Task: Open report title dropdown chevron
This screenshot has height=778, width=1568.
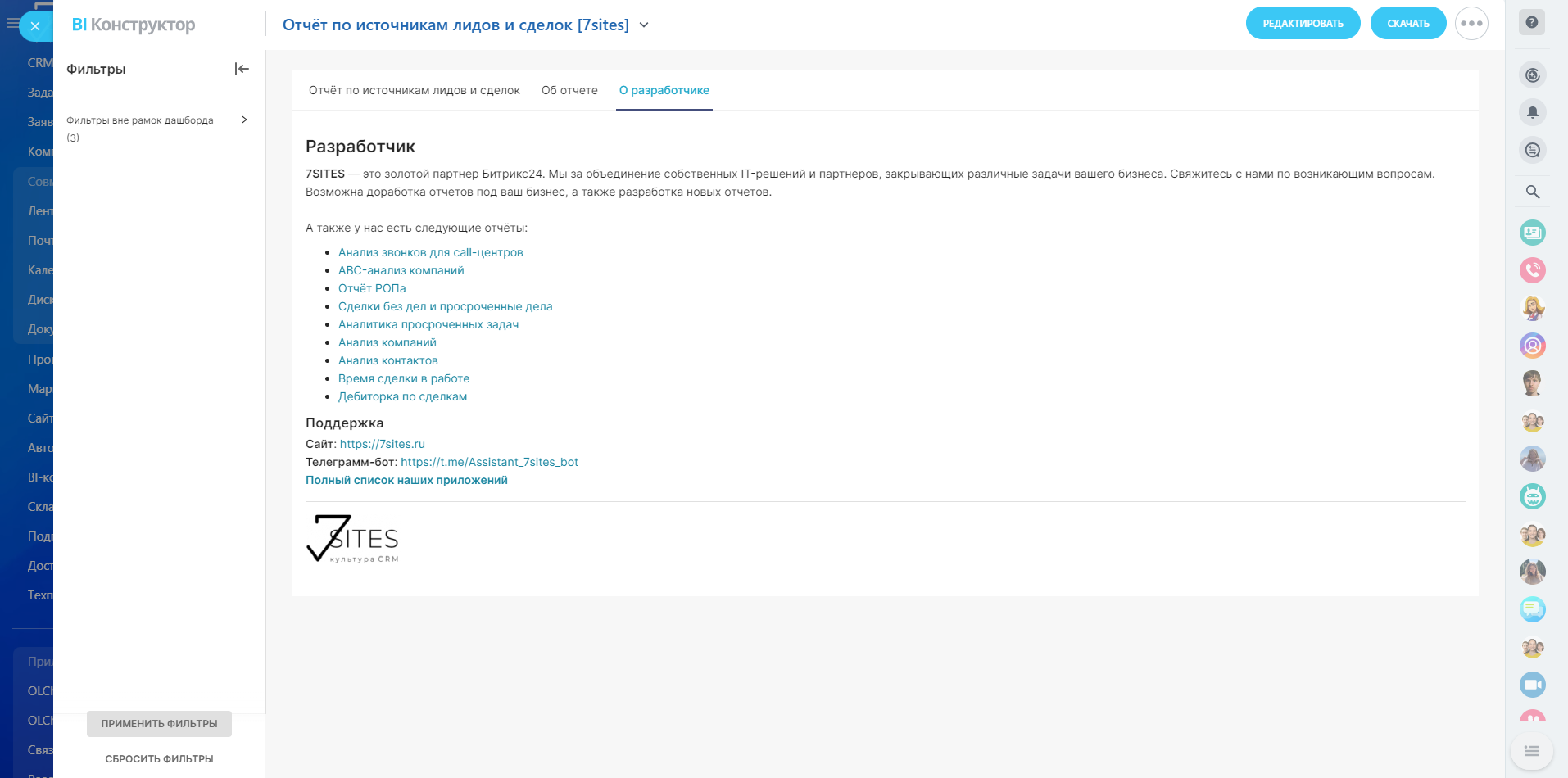Action: click(644, 25)
